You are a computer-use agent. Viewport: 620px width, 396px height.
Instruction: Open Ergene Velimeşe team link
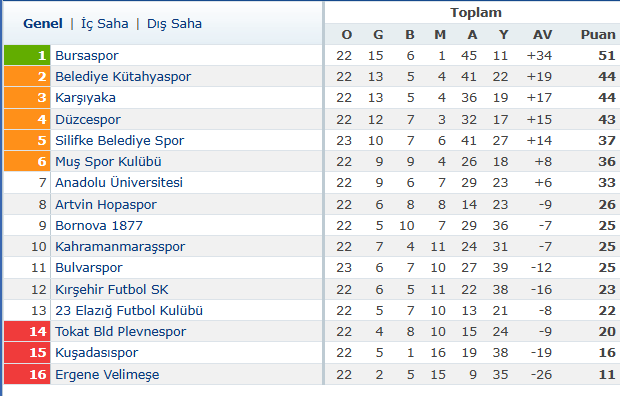107,374
